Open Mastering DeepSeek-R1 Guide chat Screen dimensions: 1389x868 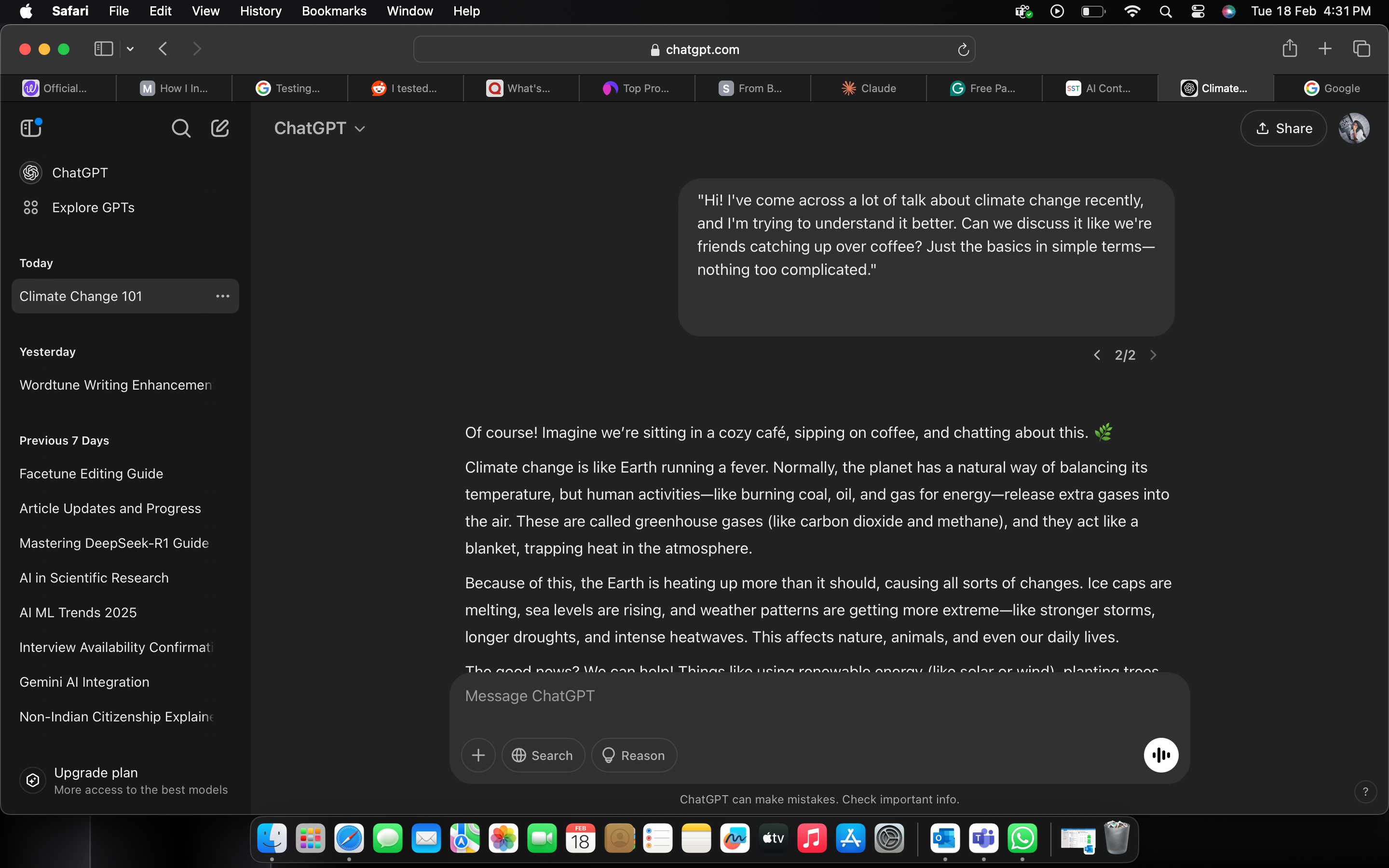tap(125, 543)
